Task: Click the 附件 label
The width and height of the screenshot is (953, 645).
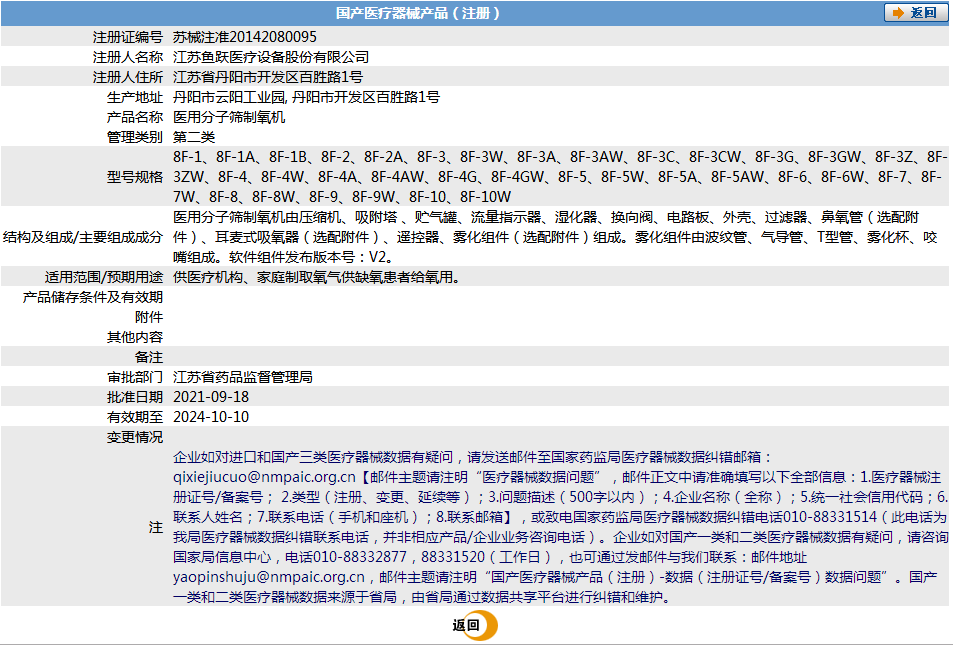Action: (x=149, y=317)
